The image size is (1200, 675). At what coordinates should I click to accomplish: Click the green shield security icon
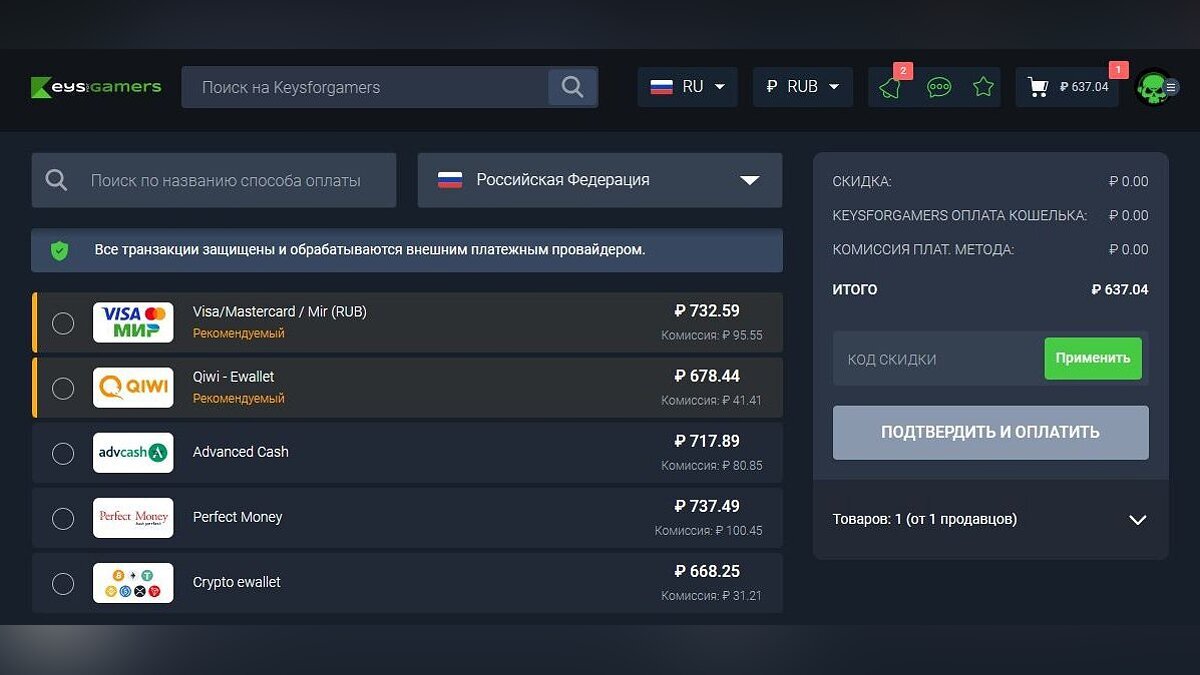tap(59, 250)
